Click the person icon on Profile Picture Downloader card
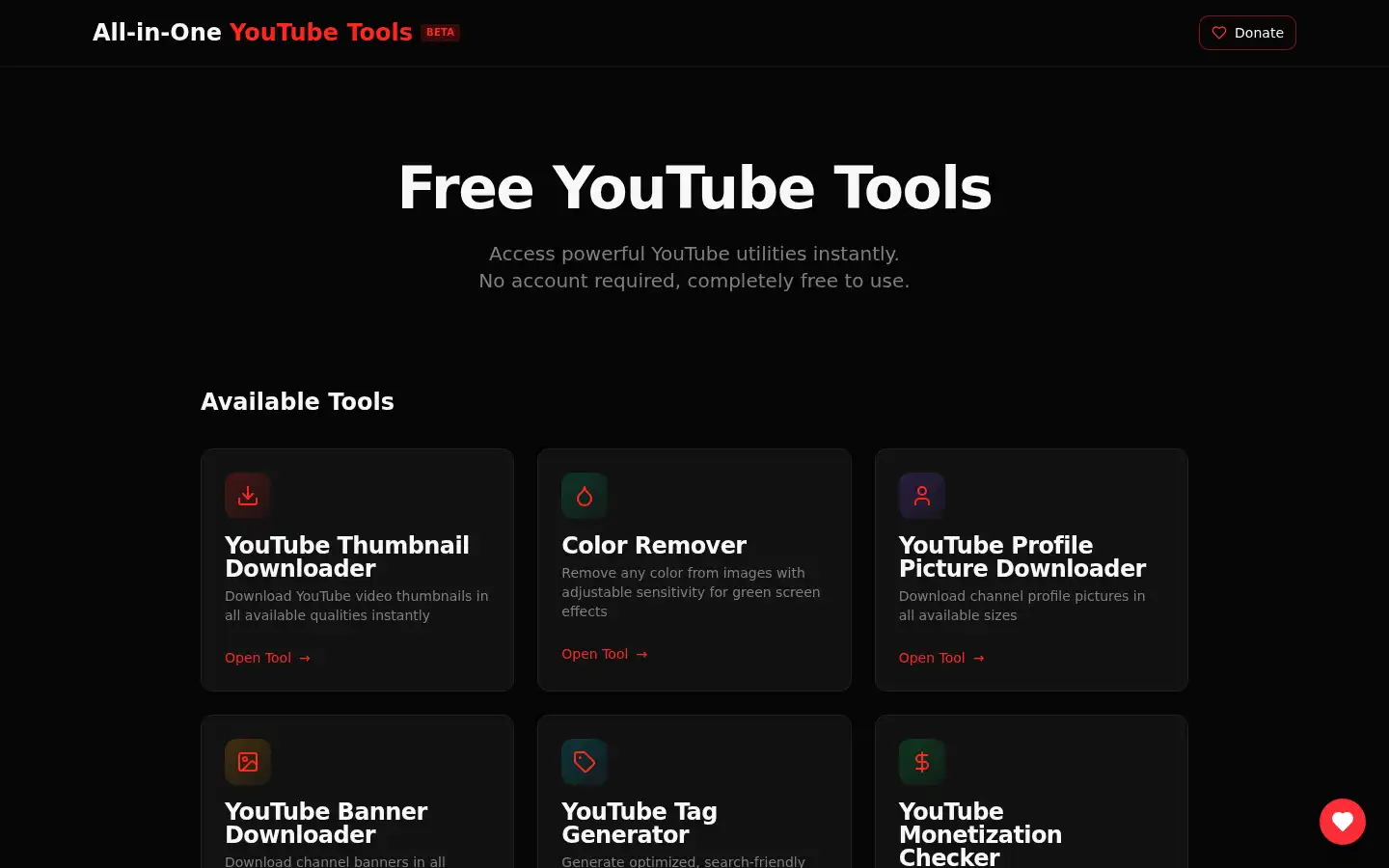This screenshot has height=868, width=1389. (x=922, y=496)
